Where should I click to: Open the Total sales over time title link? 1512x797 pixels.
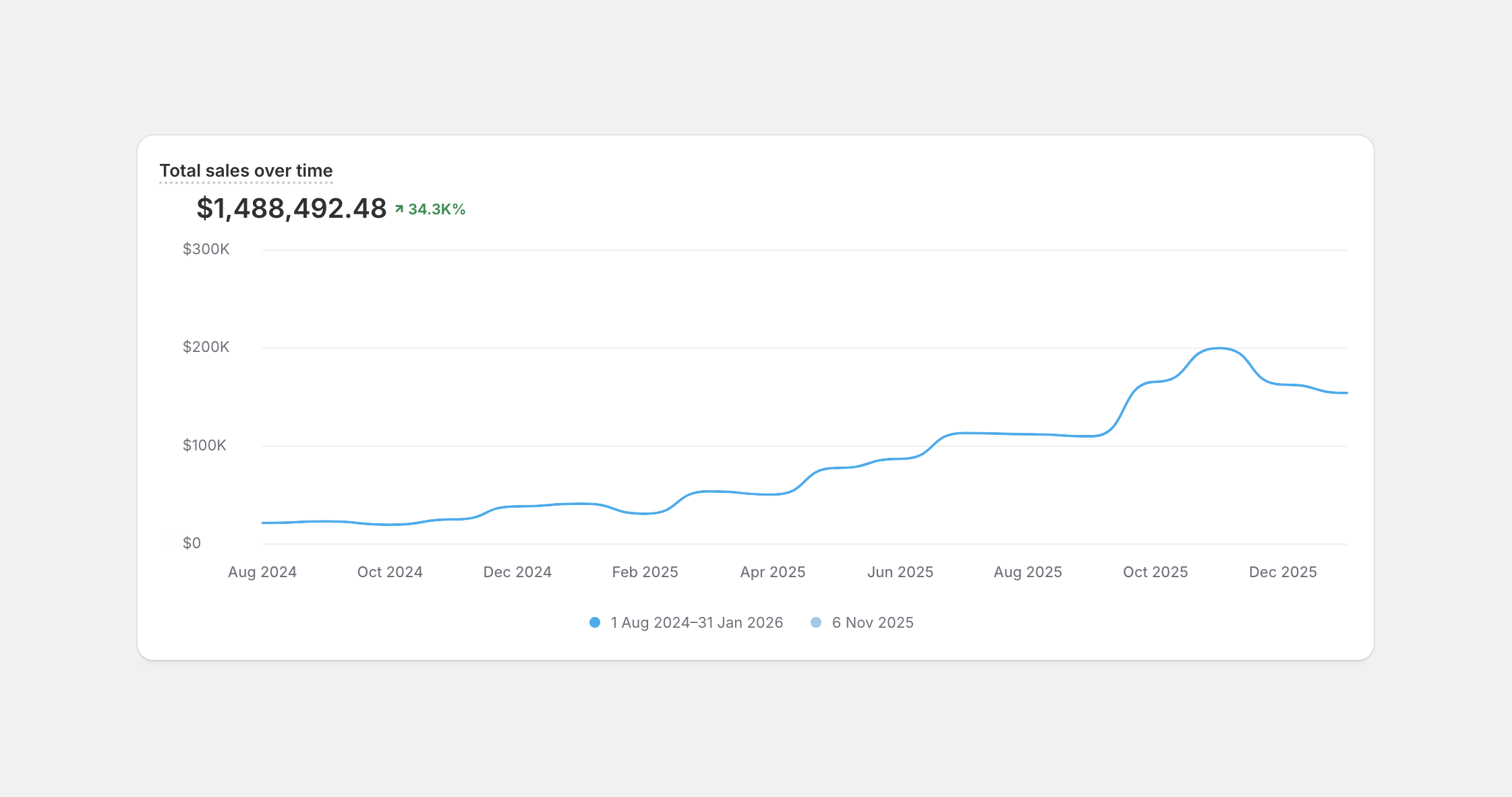point(246,171)
